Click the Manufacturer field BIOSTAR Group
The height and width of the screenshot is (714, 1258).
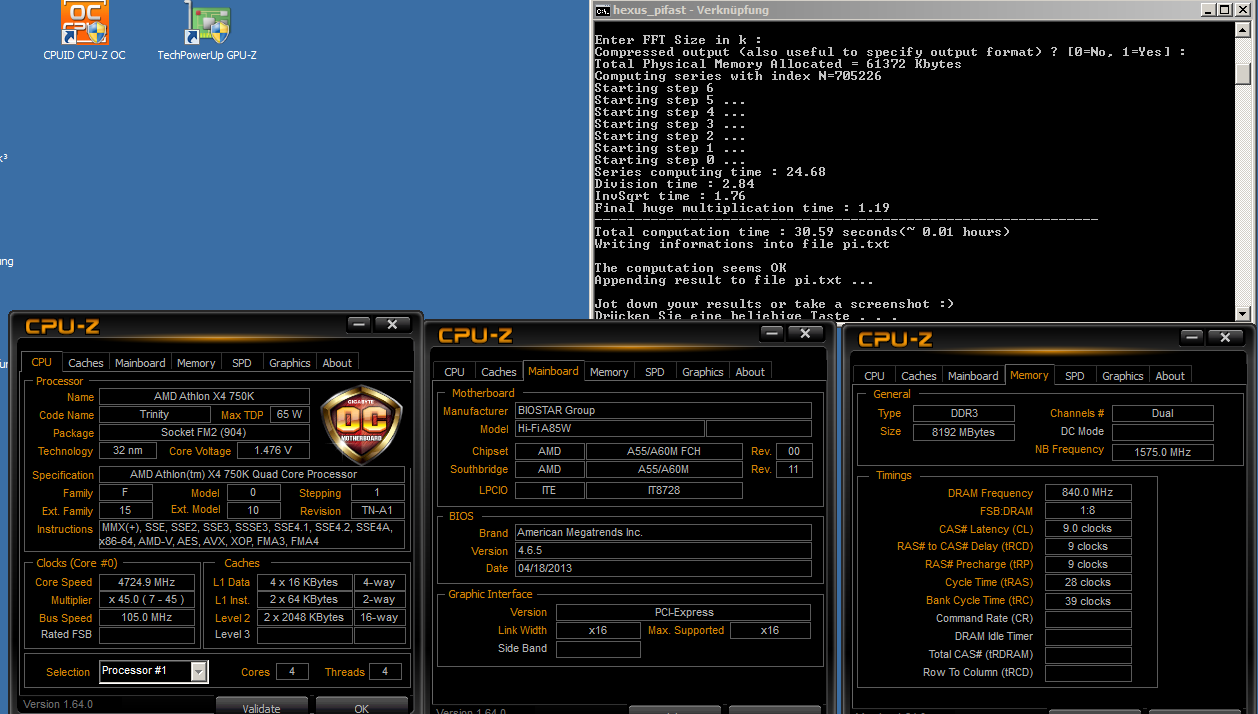(663, 410)
